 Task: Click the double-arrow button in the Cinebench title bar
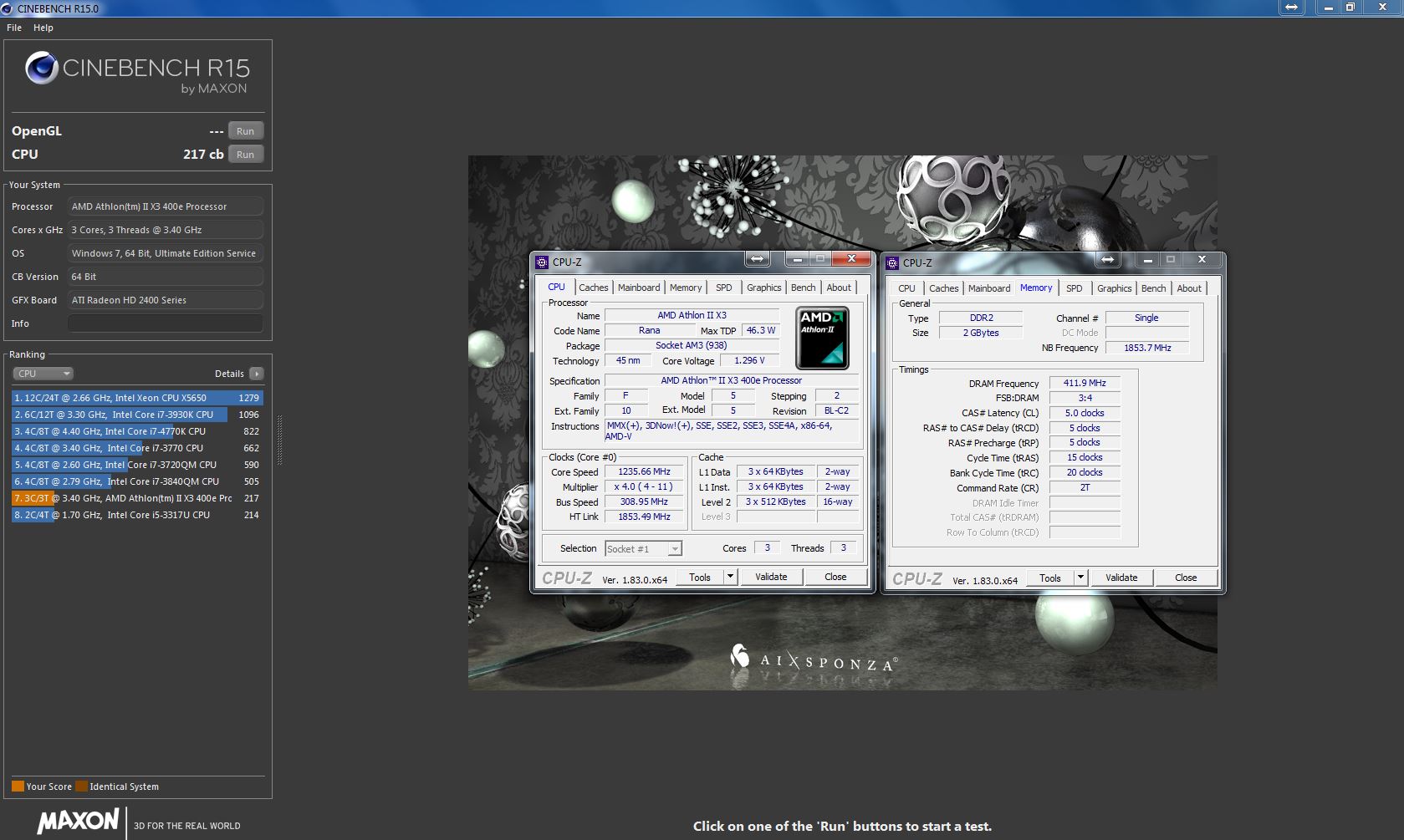(1291, 8)
